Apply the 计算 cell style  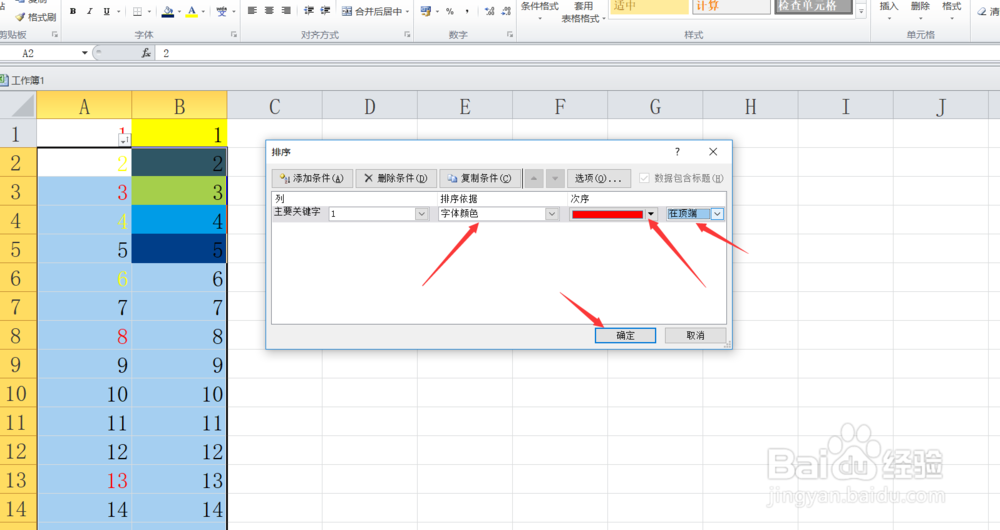pyautogui.click(x=732, y=6)
